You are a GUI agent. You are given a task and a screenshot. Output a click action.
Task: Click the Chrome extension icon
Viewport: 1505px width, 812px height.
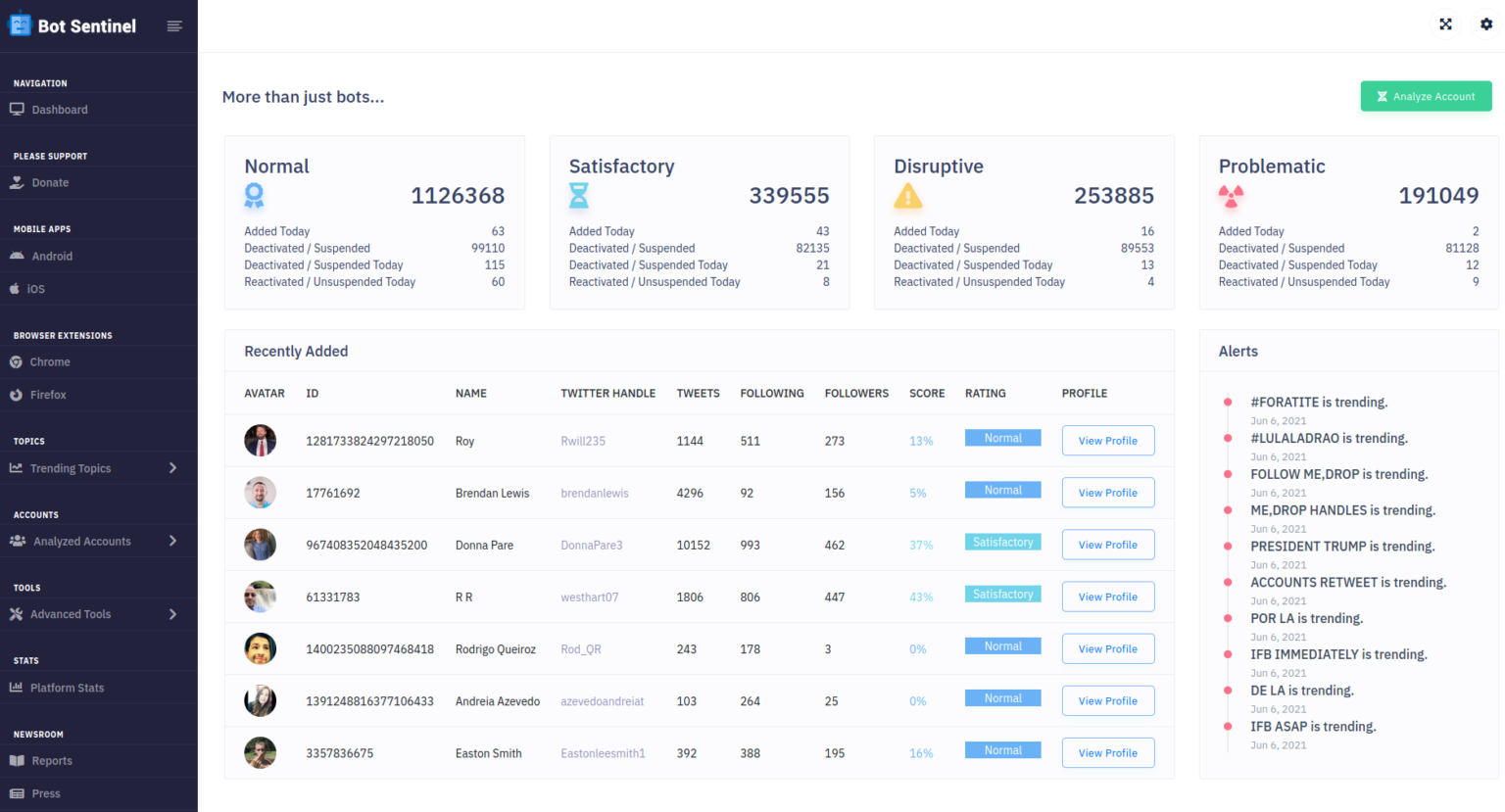pos(17,361)
